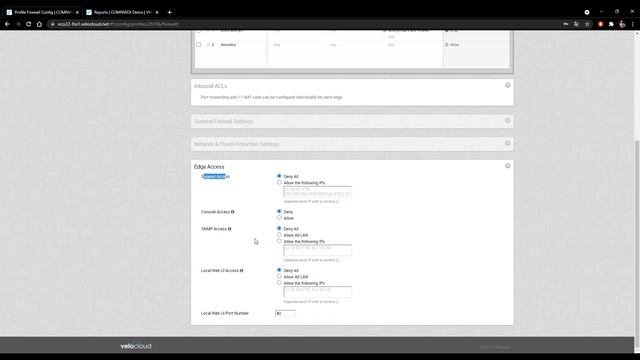Open a new browser tab
640x360 pixels.
point(169,12)
